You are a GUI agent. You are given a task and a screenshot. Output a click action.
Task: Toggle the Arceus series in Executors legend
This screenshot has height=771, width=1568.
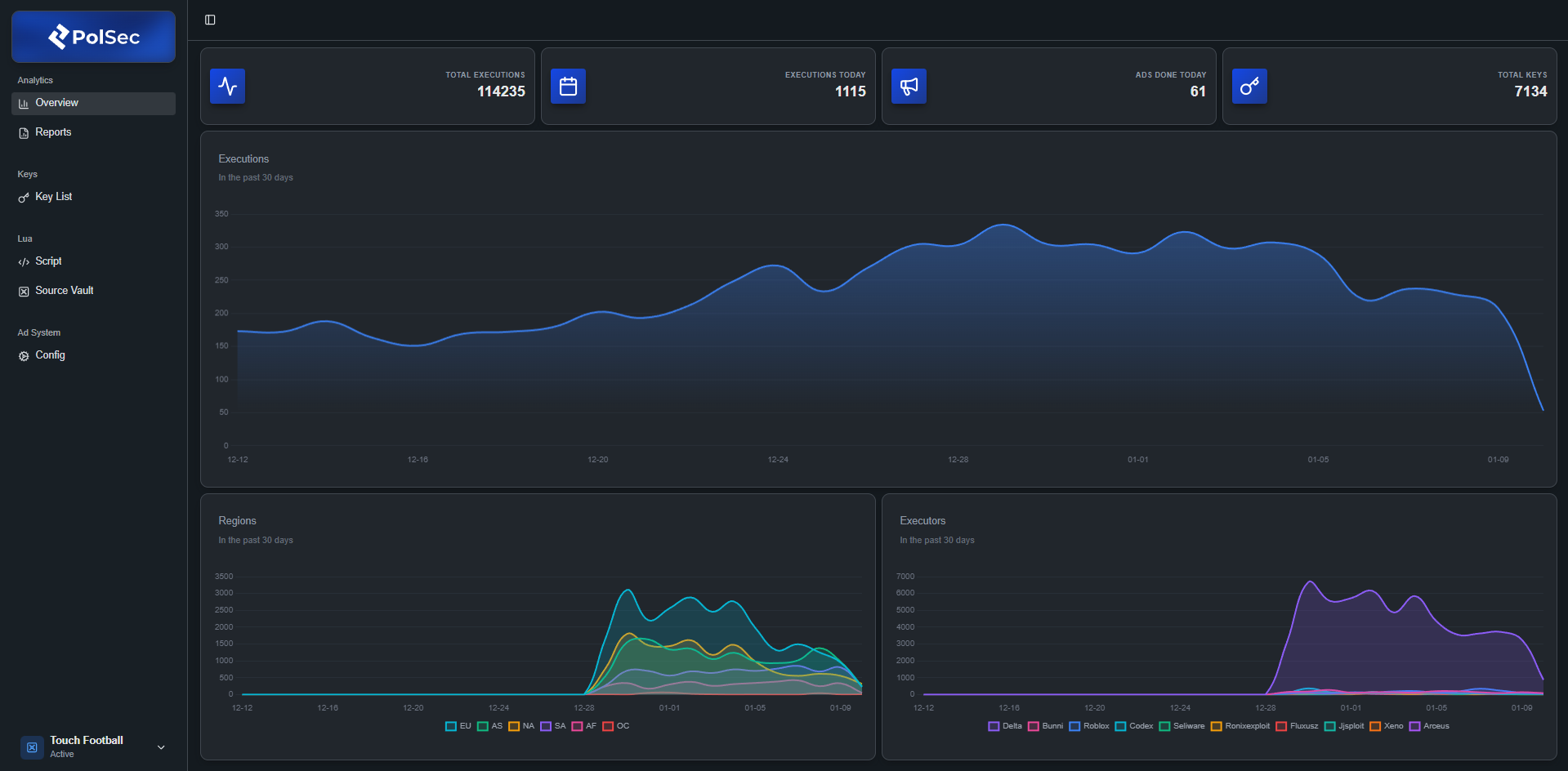(1430, 726)
